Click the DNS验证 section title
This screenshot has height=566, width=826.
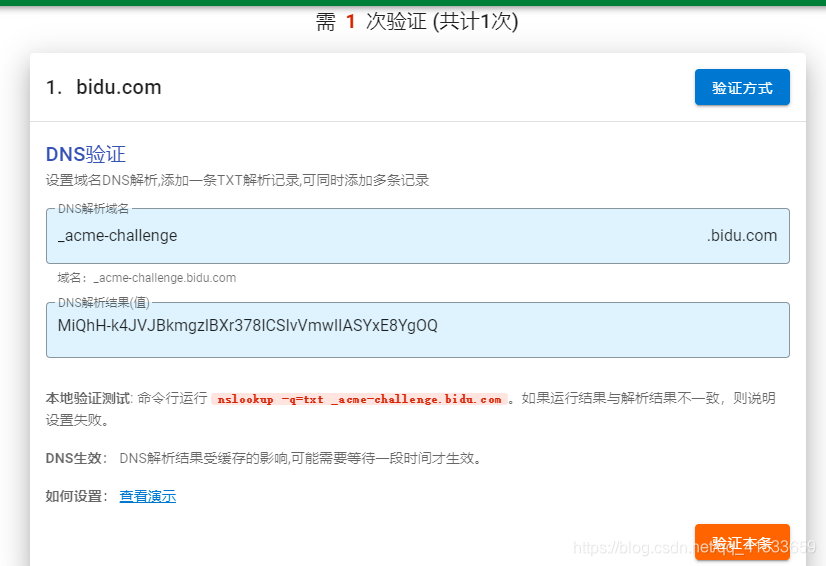point(86,154)
